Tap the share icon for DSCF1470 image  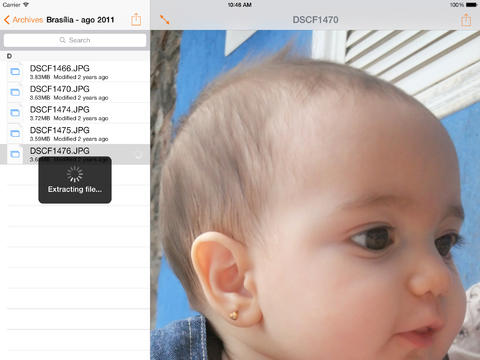coord(466,20)
